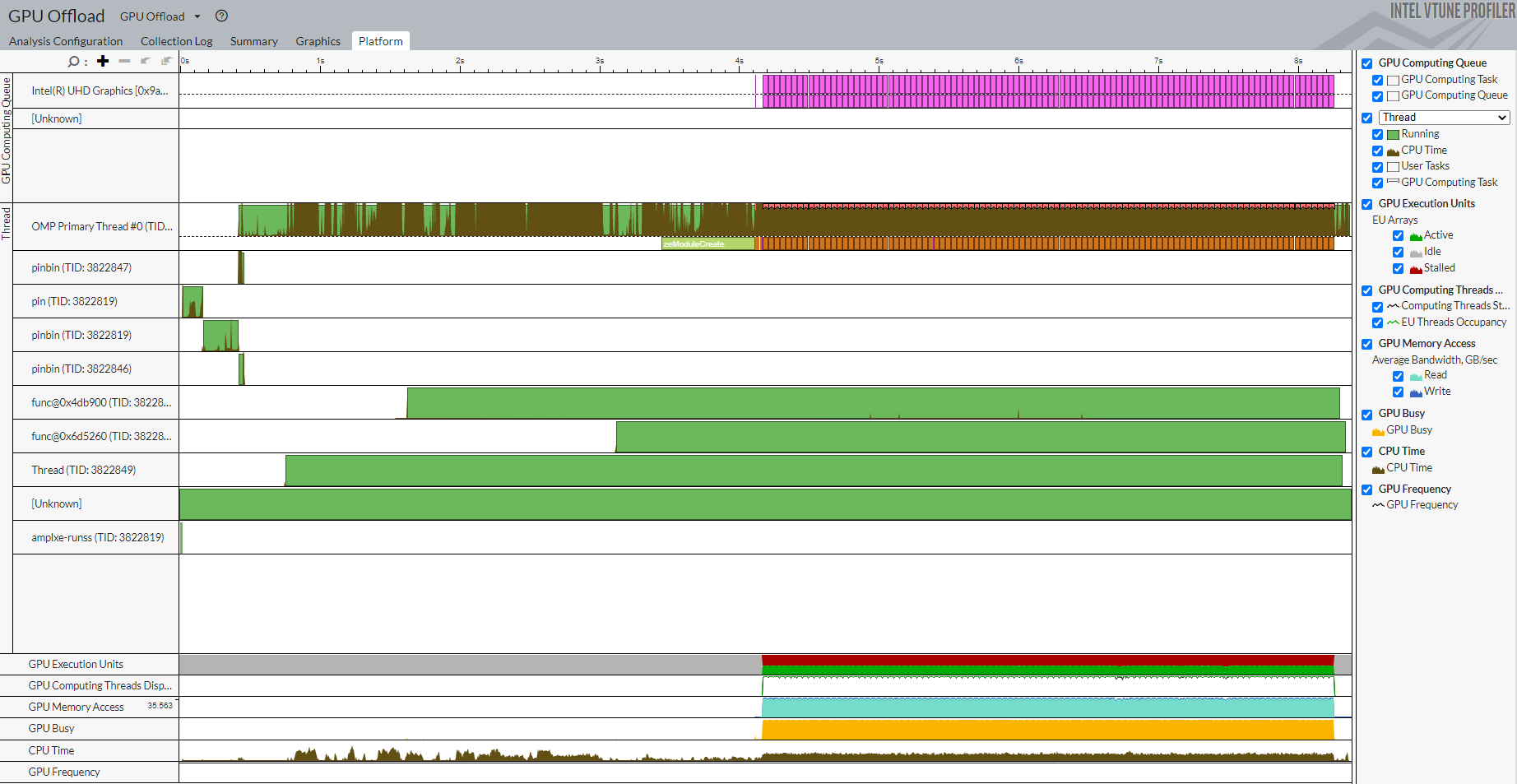Click the 5s marker on timeline ruler

point(879,62)
